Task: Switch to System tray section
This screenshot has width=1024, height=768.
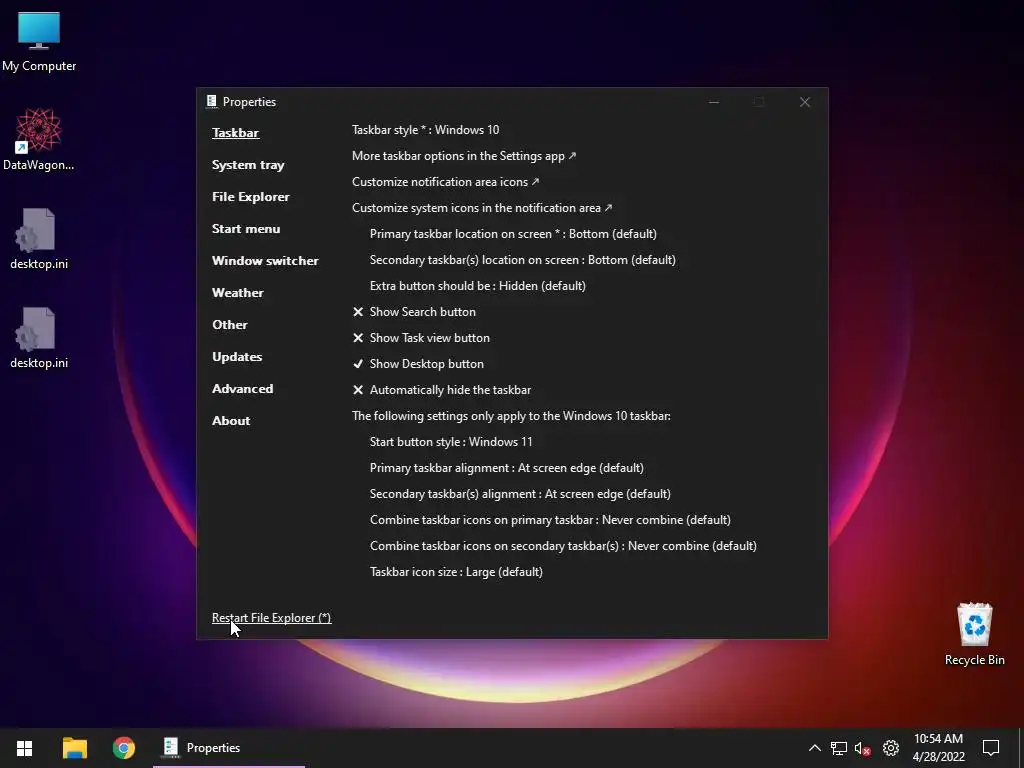Action: [248, 165]
